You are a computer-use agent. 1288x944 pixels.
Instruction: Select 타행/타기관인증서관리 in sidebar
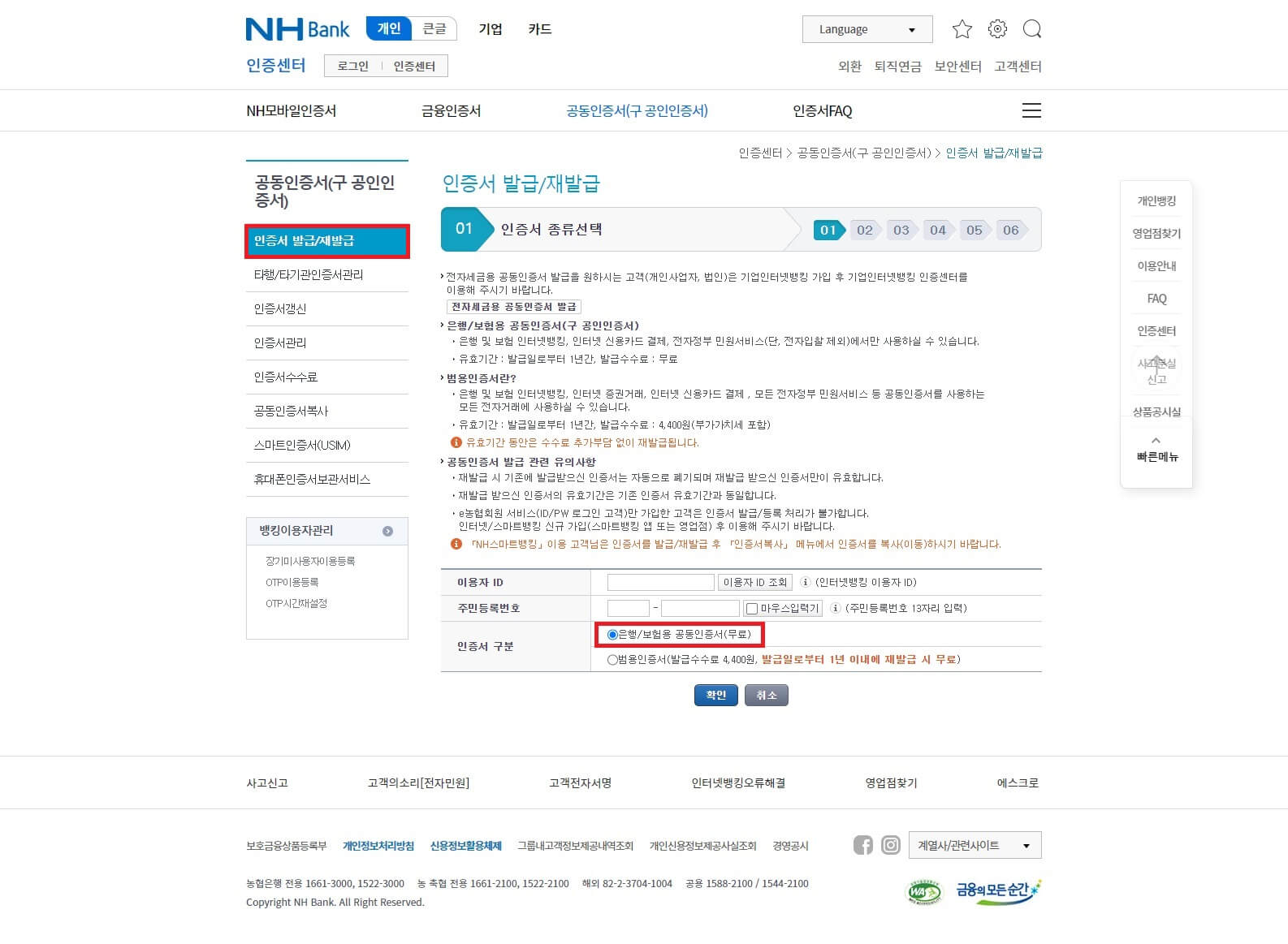(326, 275)
